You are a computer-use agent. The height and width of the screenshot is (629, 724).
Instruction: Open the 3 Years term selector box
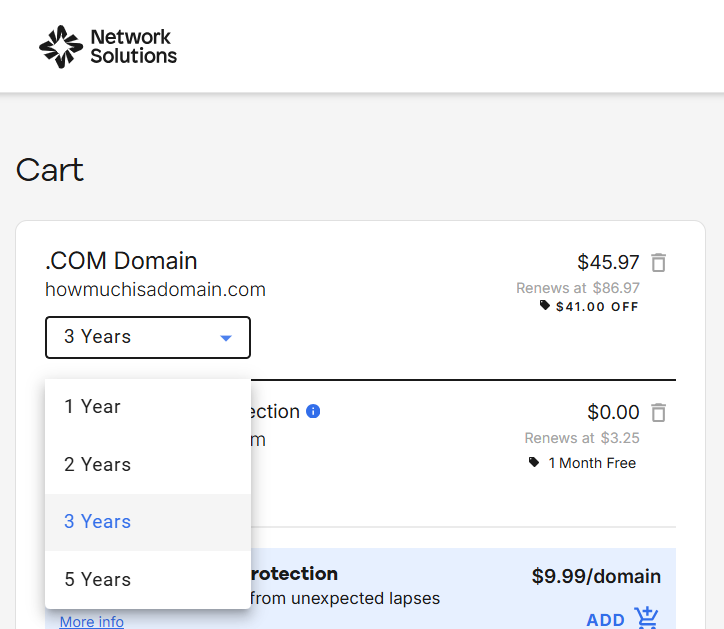(147, 337)
